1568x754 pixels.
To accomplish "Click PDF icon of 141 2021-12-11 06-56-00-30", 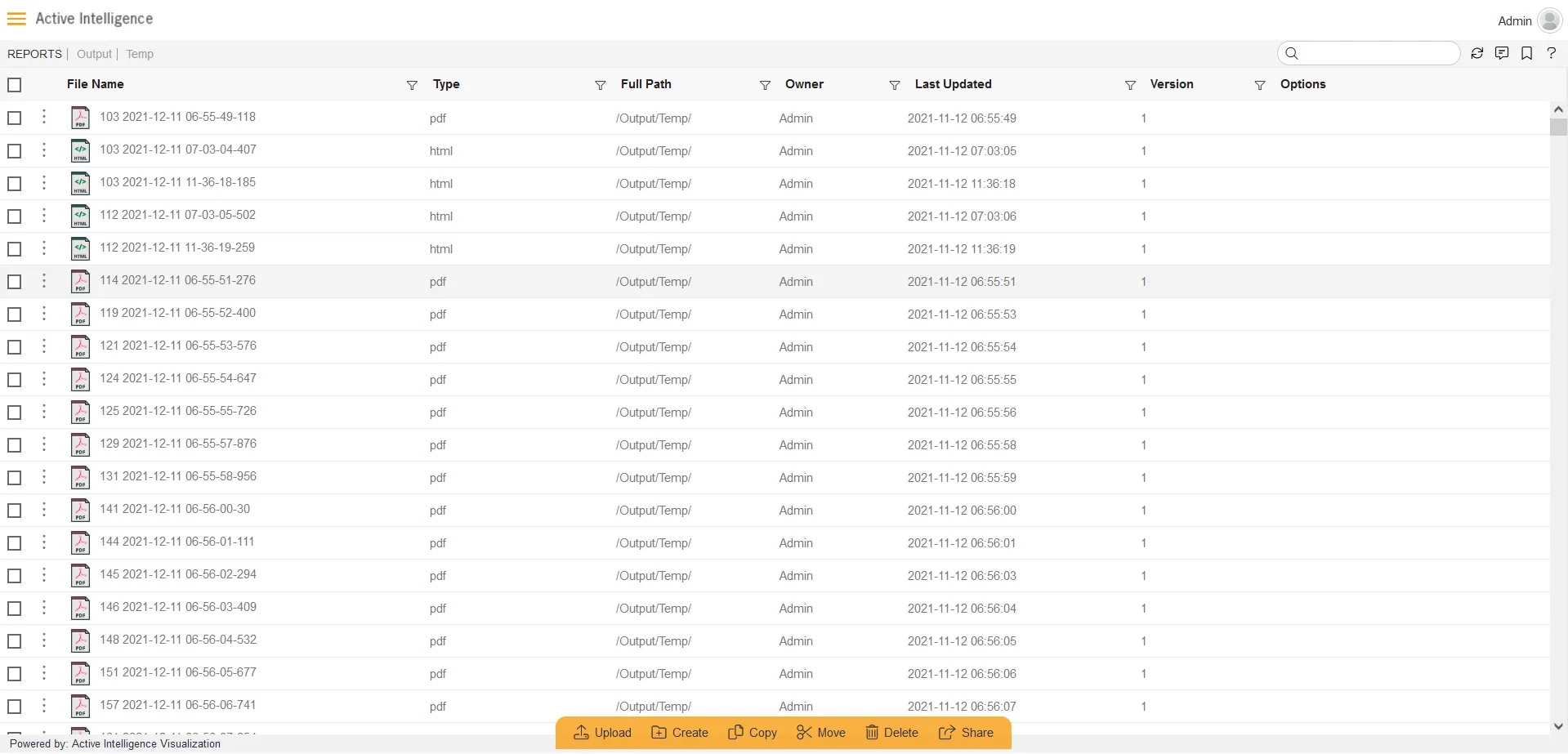I will (x=80, y=510).
